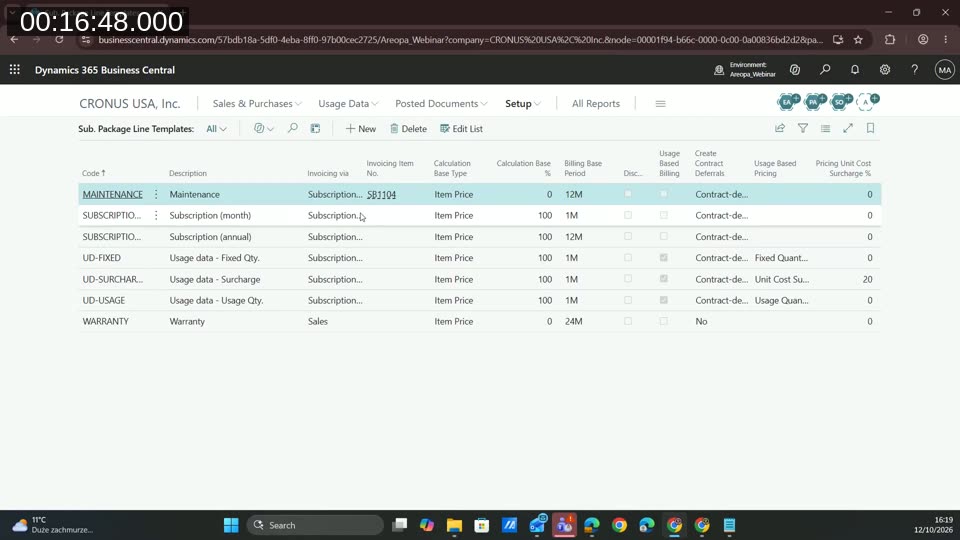
Task: Click the analyze mode icon next to search
Action: point(315,129)
